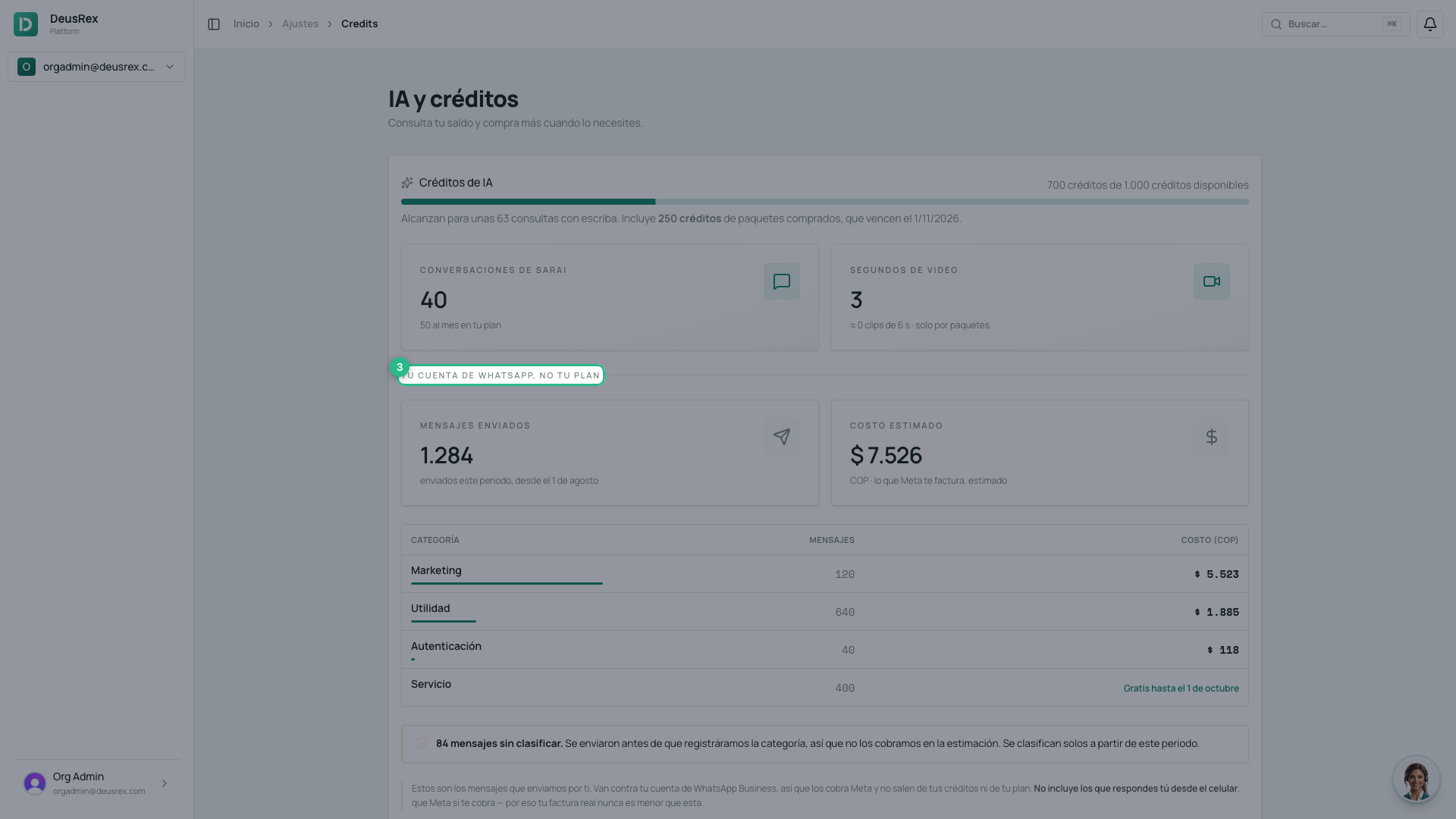Select the Autenticación category row label
This screenshot has height=819, width=1456.
446,646
